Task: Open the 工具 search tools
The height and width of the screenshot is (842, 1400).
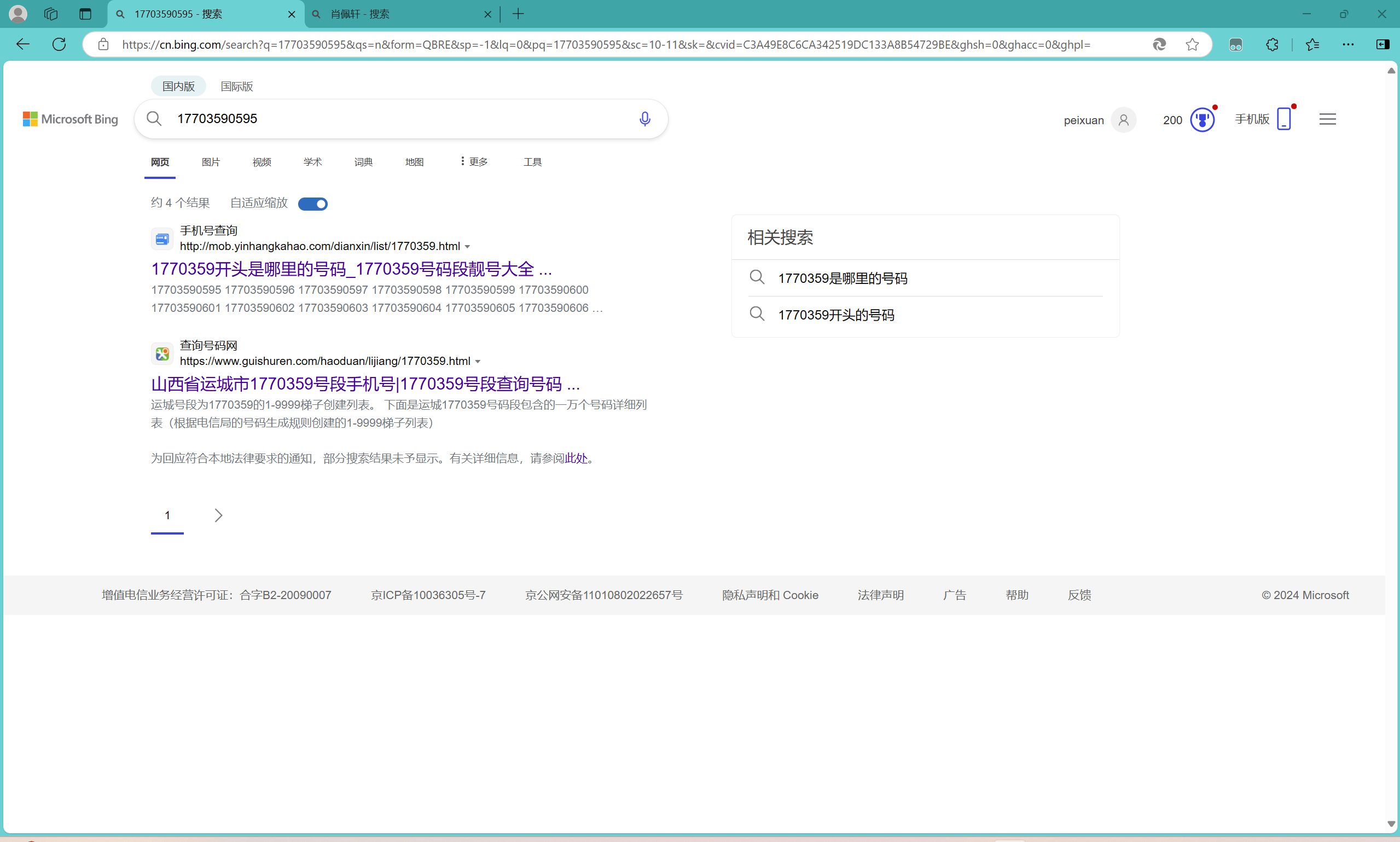Action: click(533, 162)
